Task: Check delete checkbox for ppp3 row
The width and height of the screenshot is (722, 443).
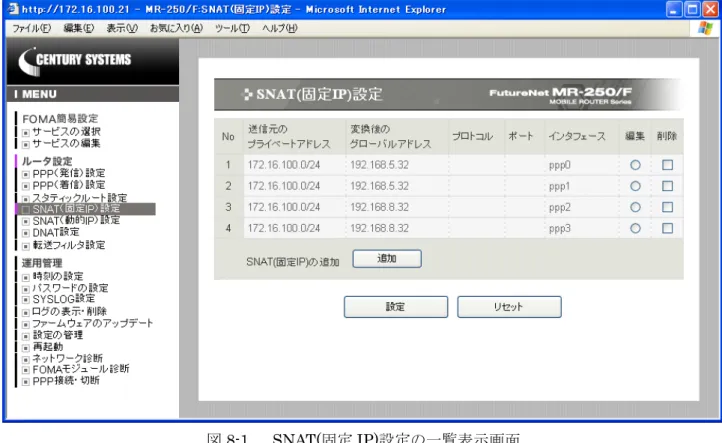Action: coord(667,228)
